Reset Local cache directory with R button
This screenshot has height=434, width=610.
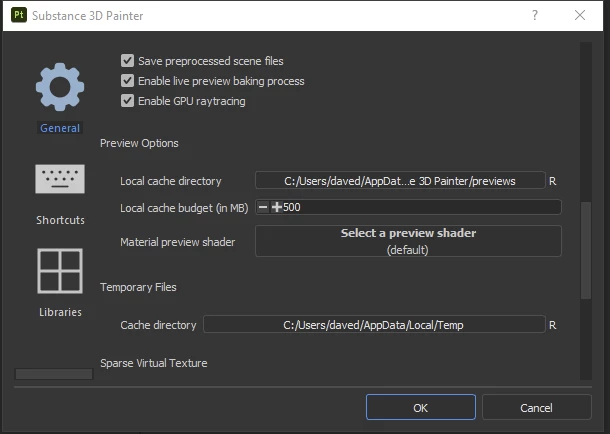(x=552, y=181)
